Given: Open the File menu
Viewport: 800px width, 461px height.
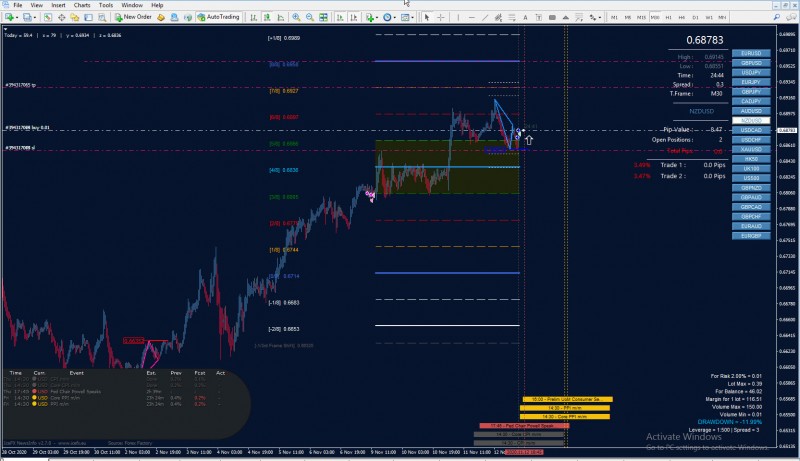Looking at the screenshot, I should tap(18, 5).
